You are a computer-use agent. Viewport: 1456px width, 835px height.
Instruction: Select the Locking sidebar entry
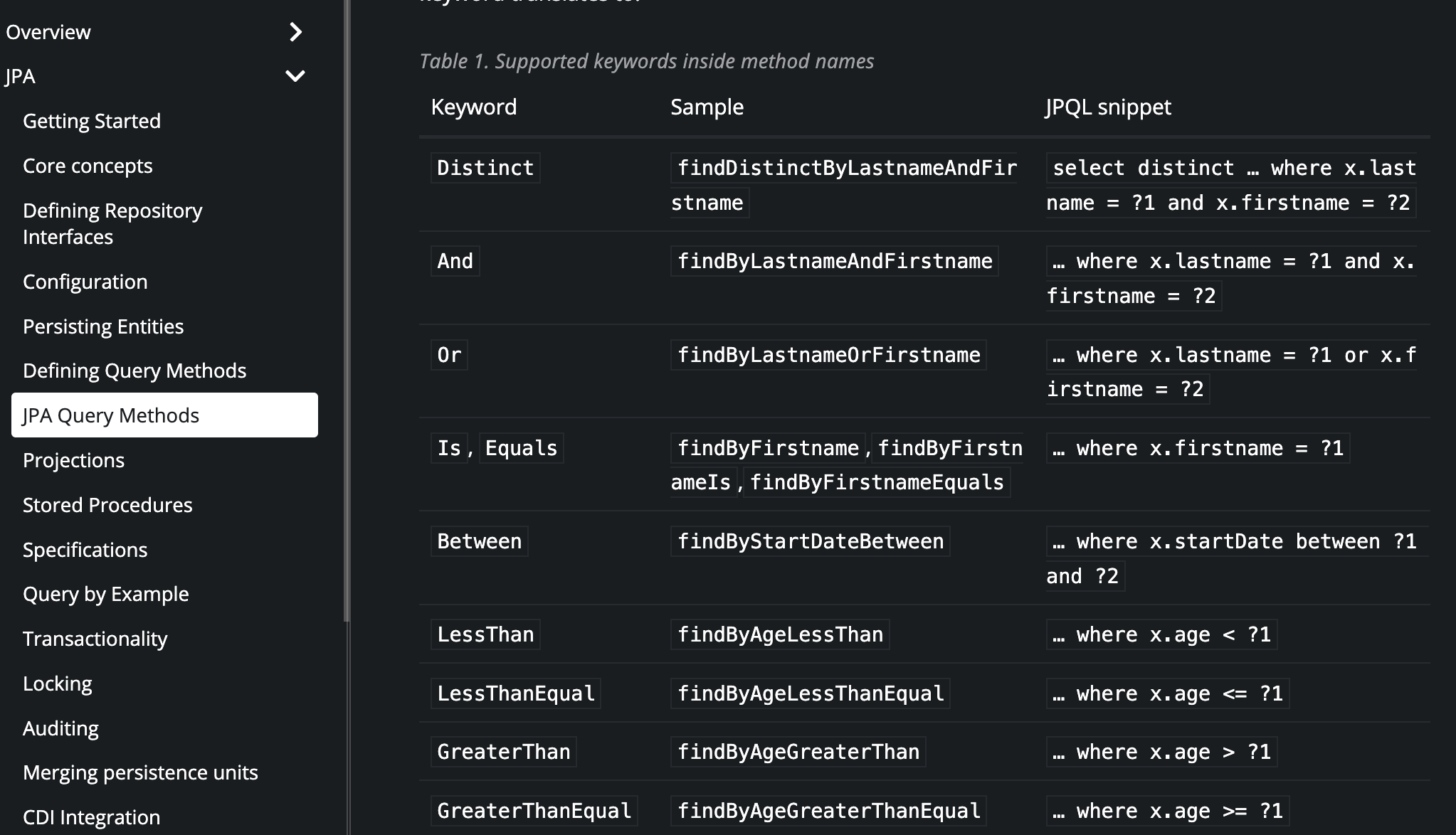coord(58,684)
